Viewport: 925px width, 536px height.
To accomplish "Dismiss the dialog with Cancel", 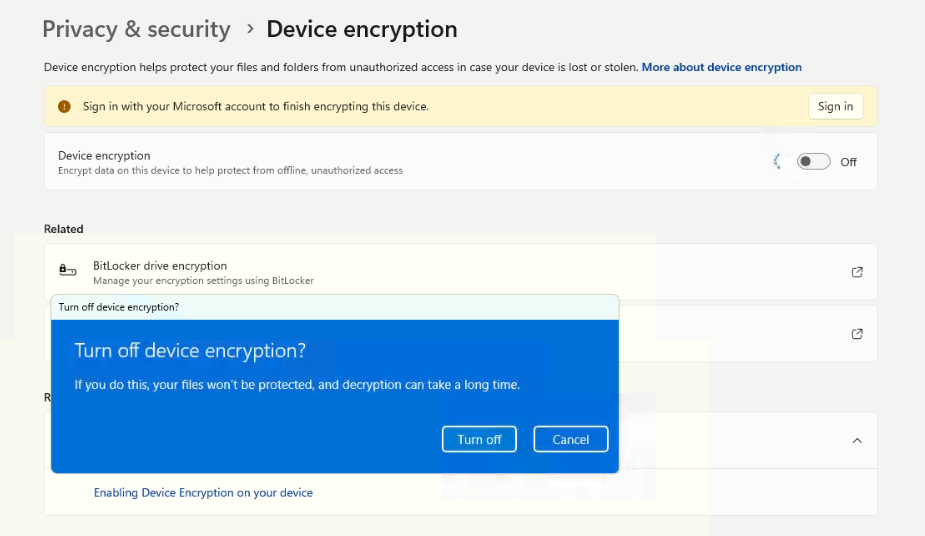I will (570, 439).
